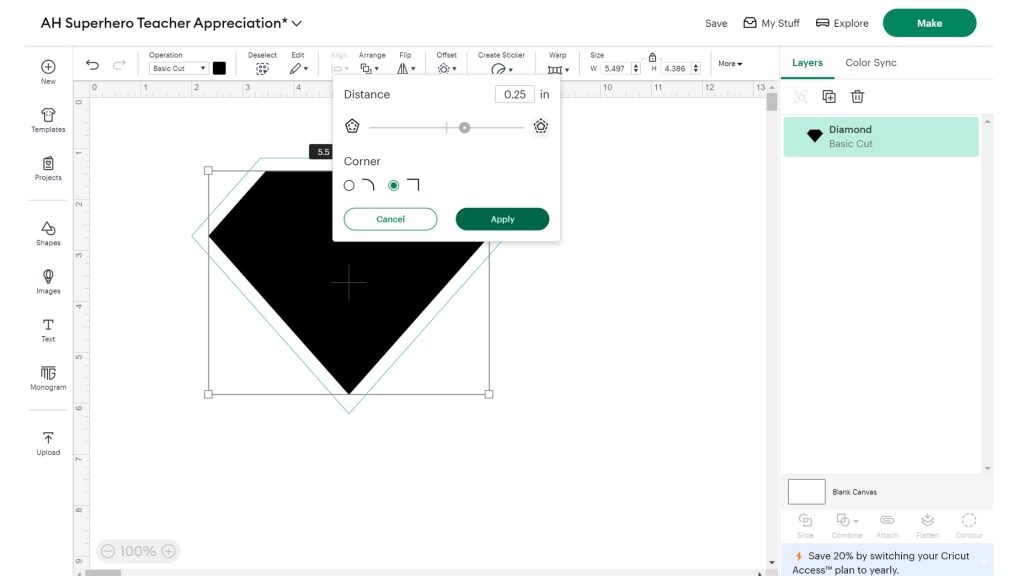The height and width of the screenshot is (576, 1024).
Task: Click the offset Distance input field
Action: click(x=515, y=94)
